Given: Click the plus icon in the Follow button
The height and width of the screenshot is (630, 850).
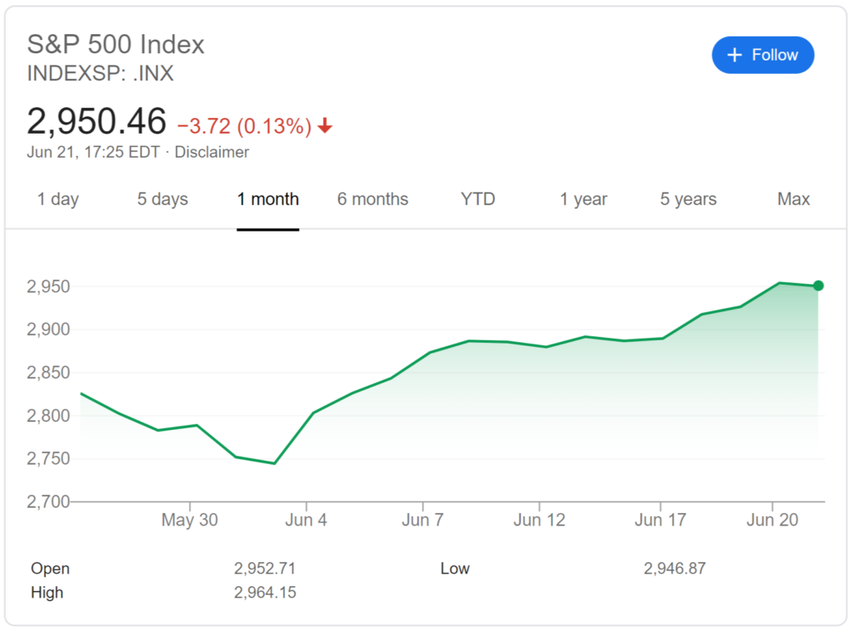Looking at the screenshot, I should click(x=736, y=55).
